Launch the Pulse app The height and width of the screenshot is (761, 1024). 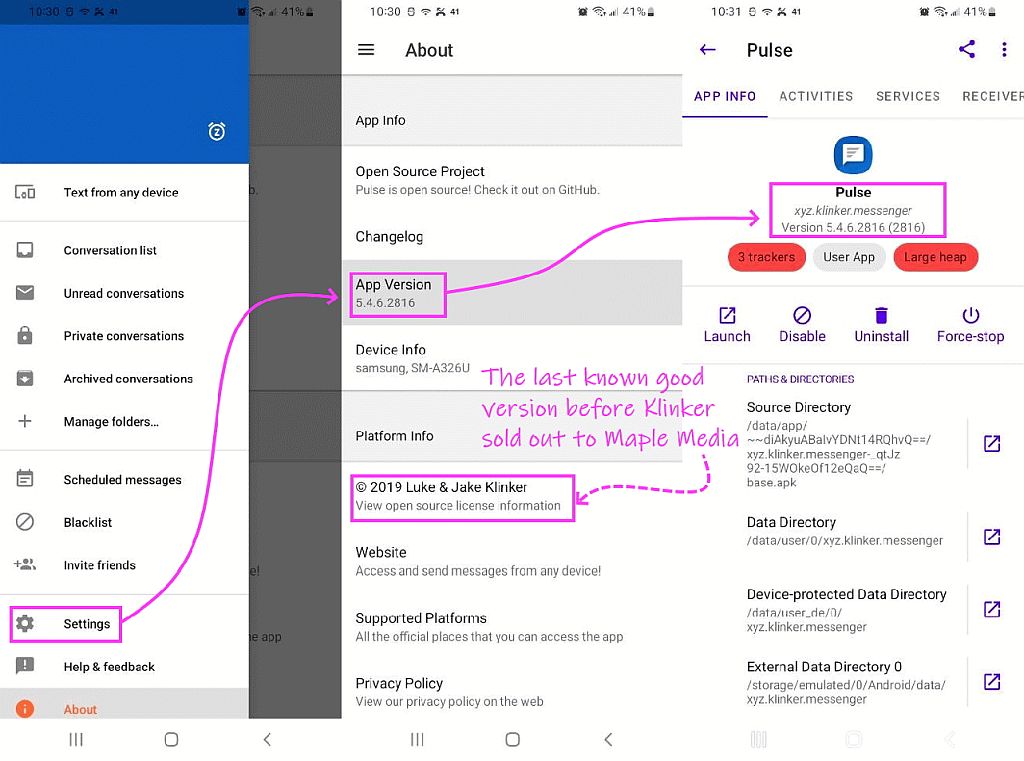point(727,325)
